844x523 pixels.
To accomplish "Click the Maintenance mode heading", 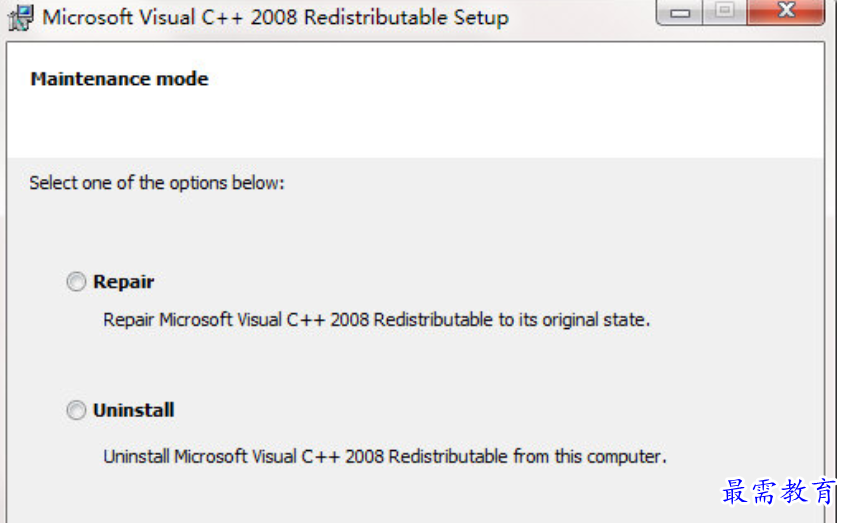I will [119, 79].
